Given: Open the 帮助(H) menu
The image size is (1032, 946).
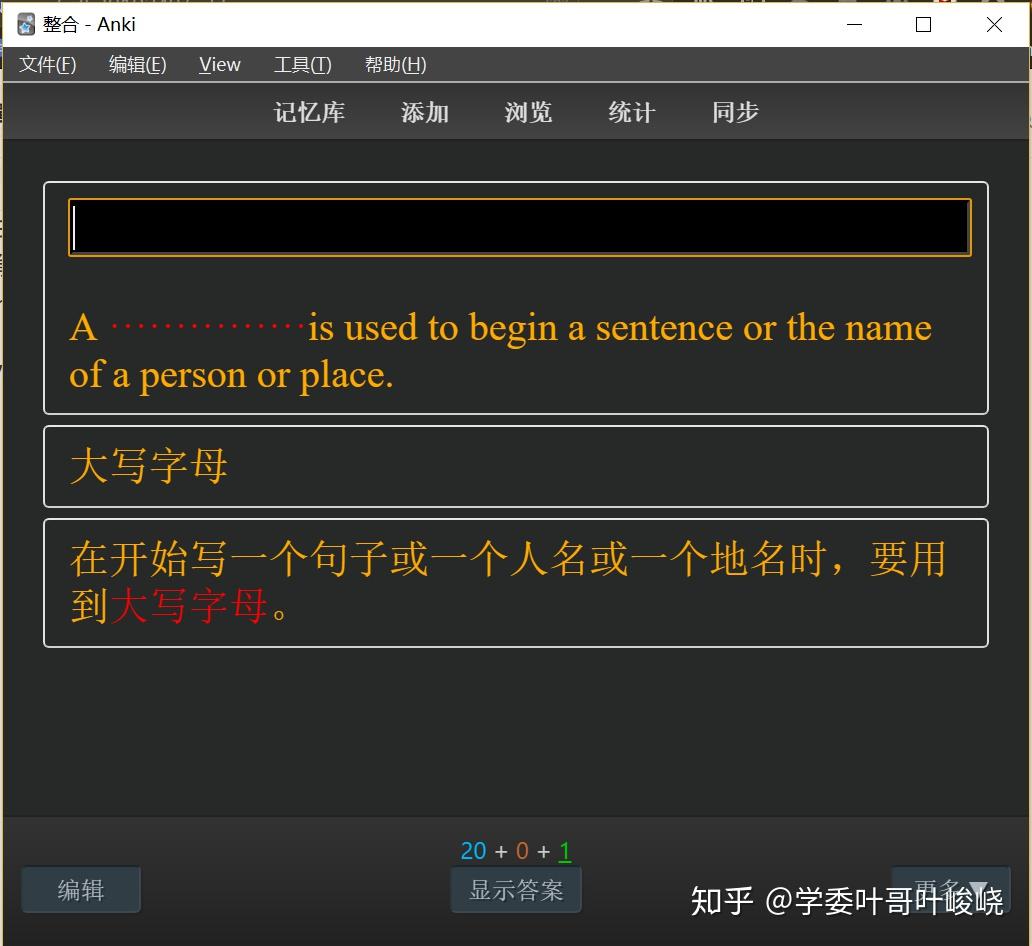Looking at the screenshot, I should (396, 65).
